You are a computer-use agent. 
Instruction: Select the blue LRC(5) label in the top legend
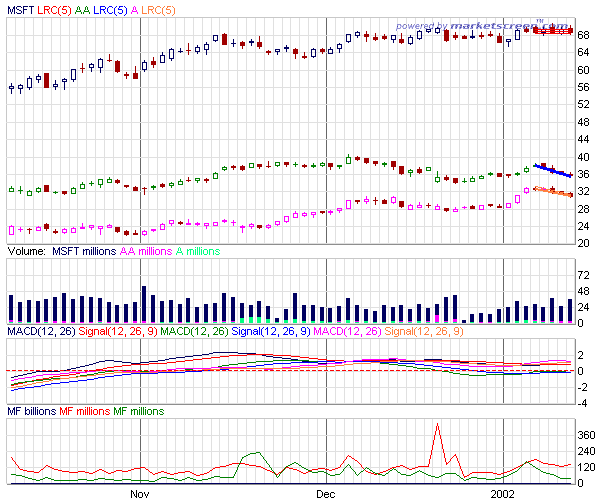110,10
